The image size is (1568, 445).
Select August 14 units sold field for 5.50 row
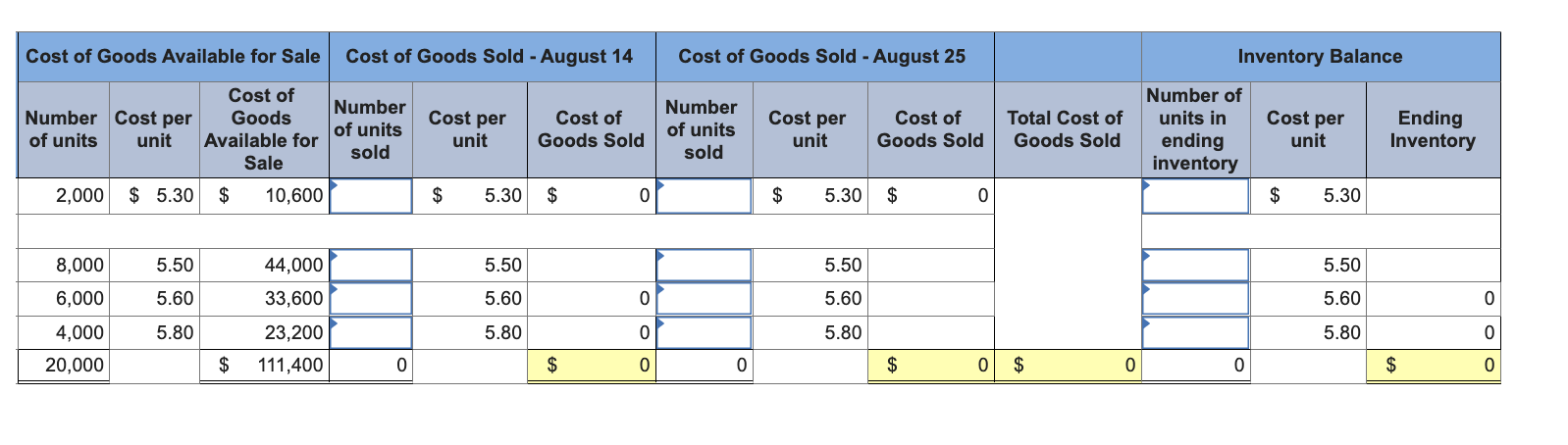371,265
